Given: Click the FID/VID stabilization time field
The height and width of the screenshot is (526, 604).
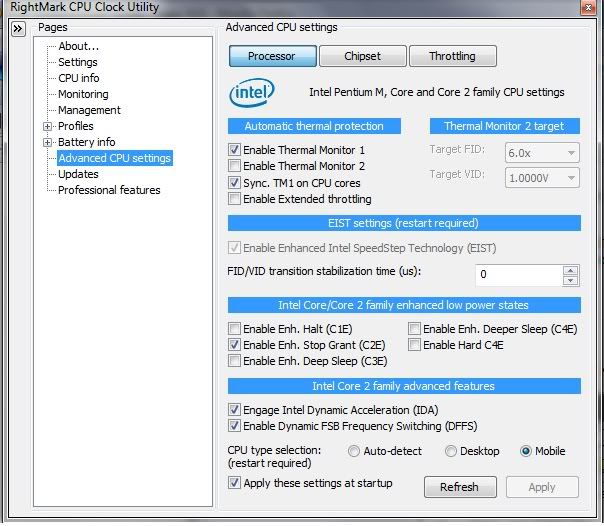Looking at the screenshot, I should click(x=519, y=275).
